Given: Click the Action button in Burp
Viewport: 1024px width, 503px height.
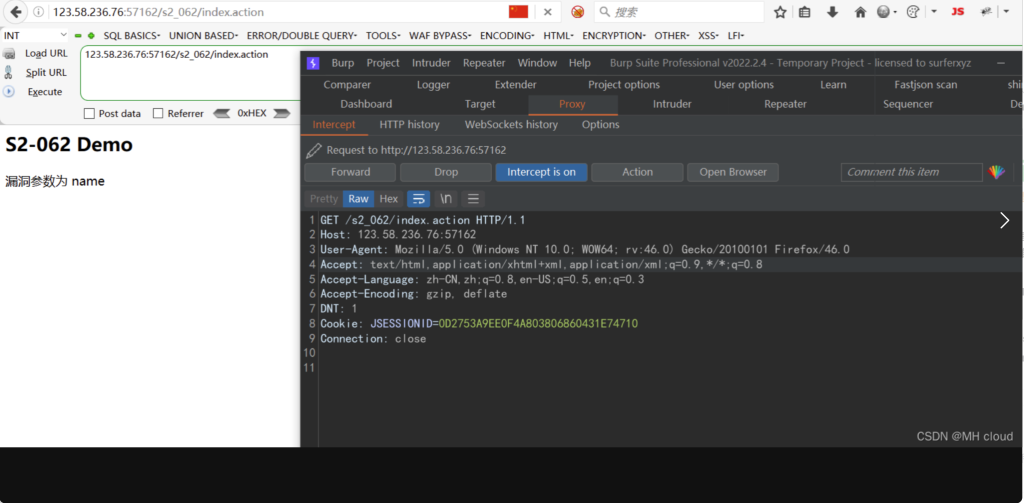Looking at the screenshot, I should 637,172.
